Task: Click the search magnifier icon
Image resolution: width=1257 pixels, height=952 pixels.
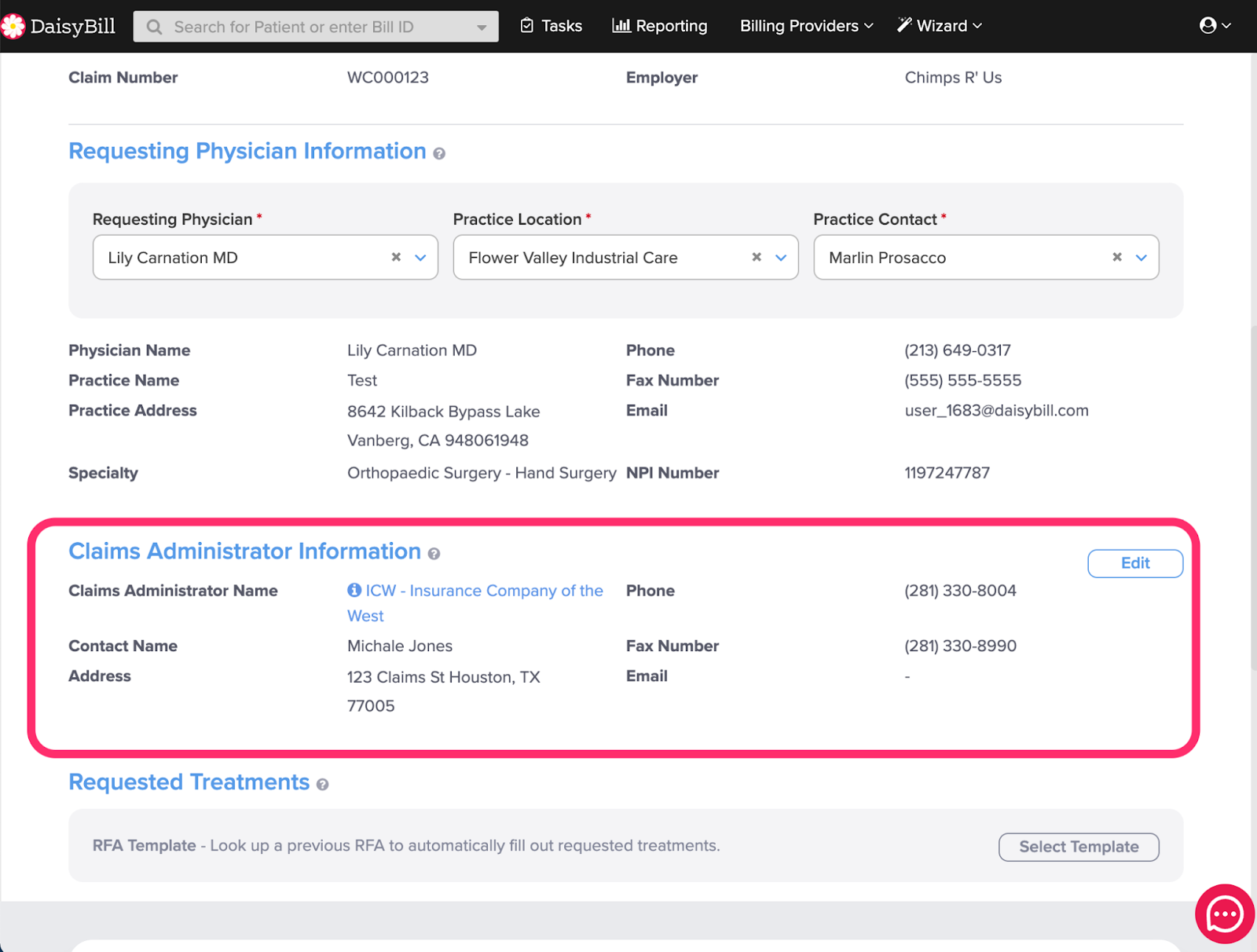Action: click(155, 27)
